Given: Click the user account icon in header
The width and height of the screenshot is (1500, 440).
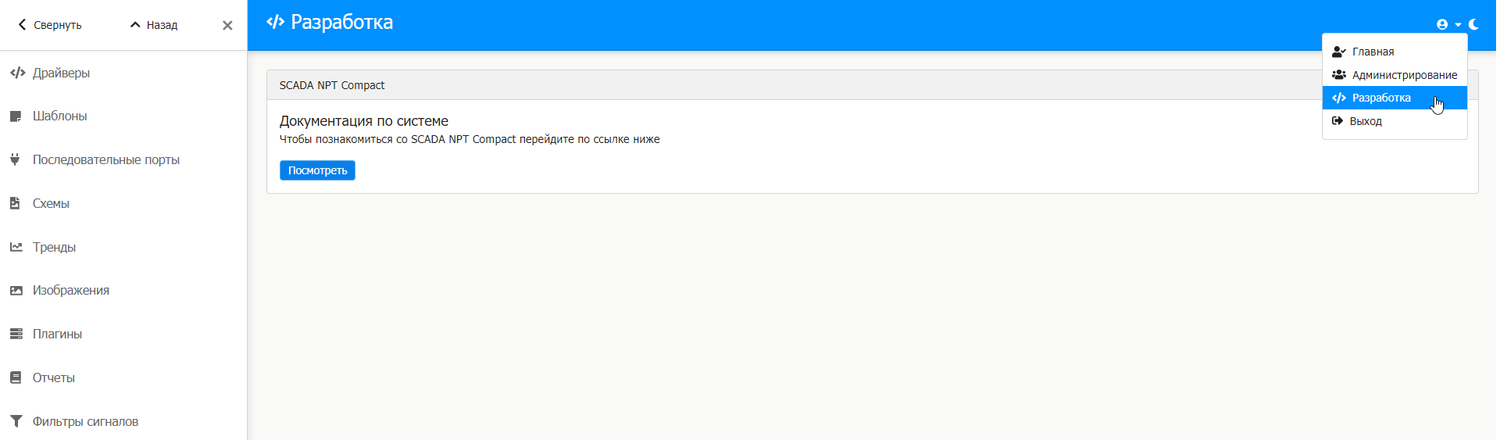Looking at the screenshot, I should coord(1442,25).
